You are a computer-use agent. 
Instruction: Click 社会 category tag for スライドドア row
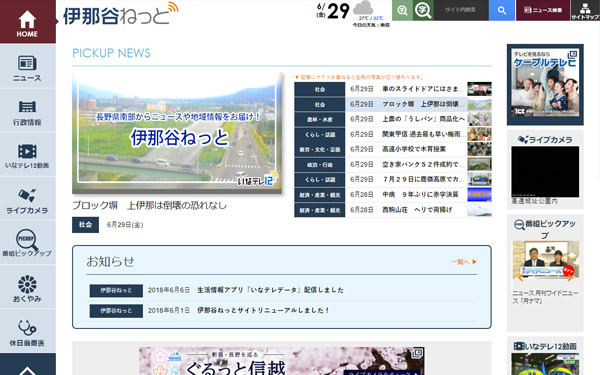(320, 89)
